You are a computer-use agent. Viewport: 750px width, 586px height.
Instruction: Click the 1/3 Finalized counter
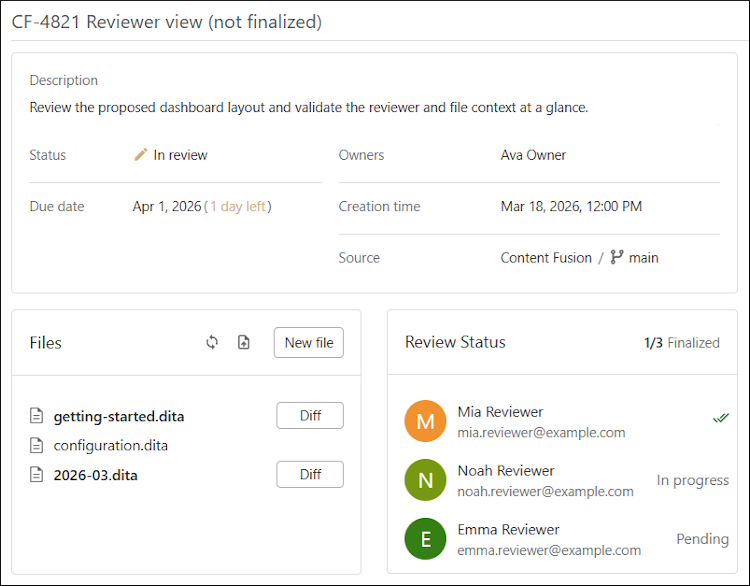[681, 342]
